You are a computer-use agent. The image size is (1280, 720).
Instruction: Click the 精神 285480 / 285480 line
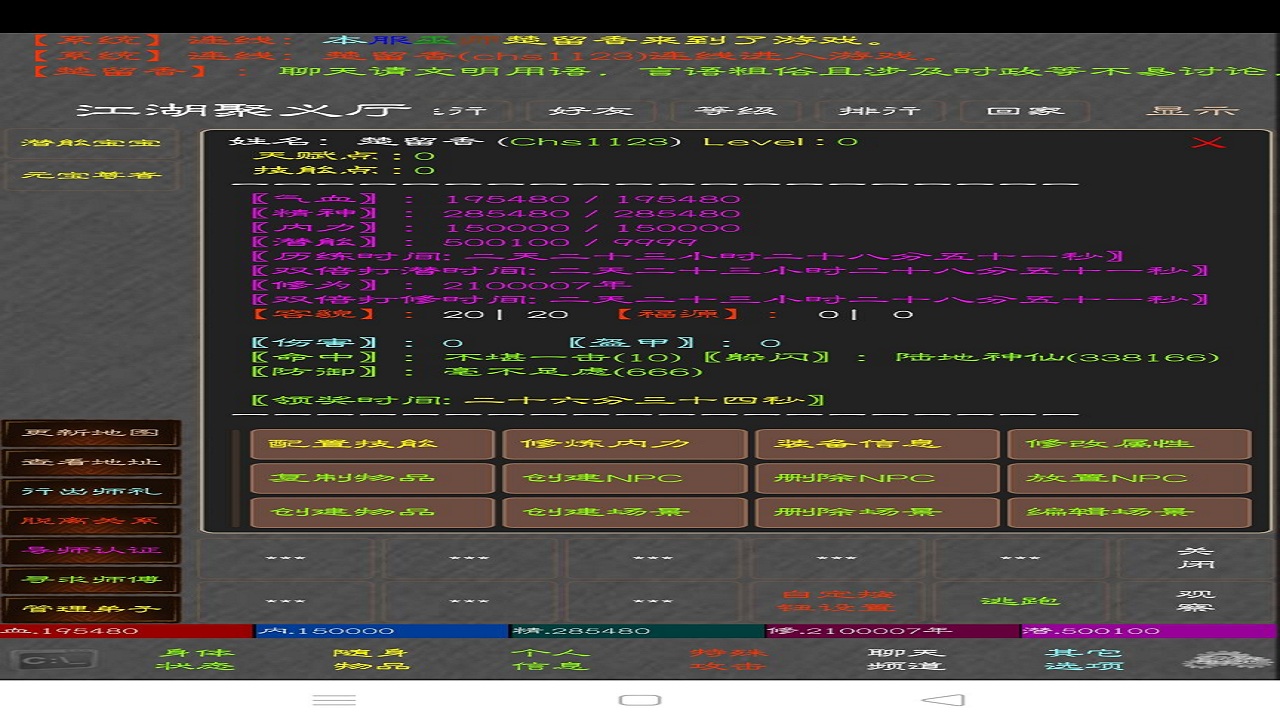point(496,213)
